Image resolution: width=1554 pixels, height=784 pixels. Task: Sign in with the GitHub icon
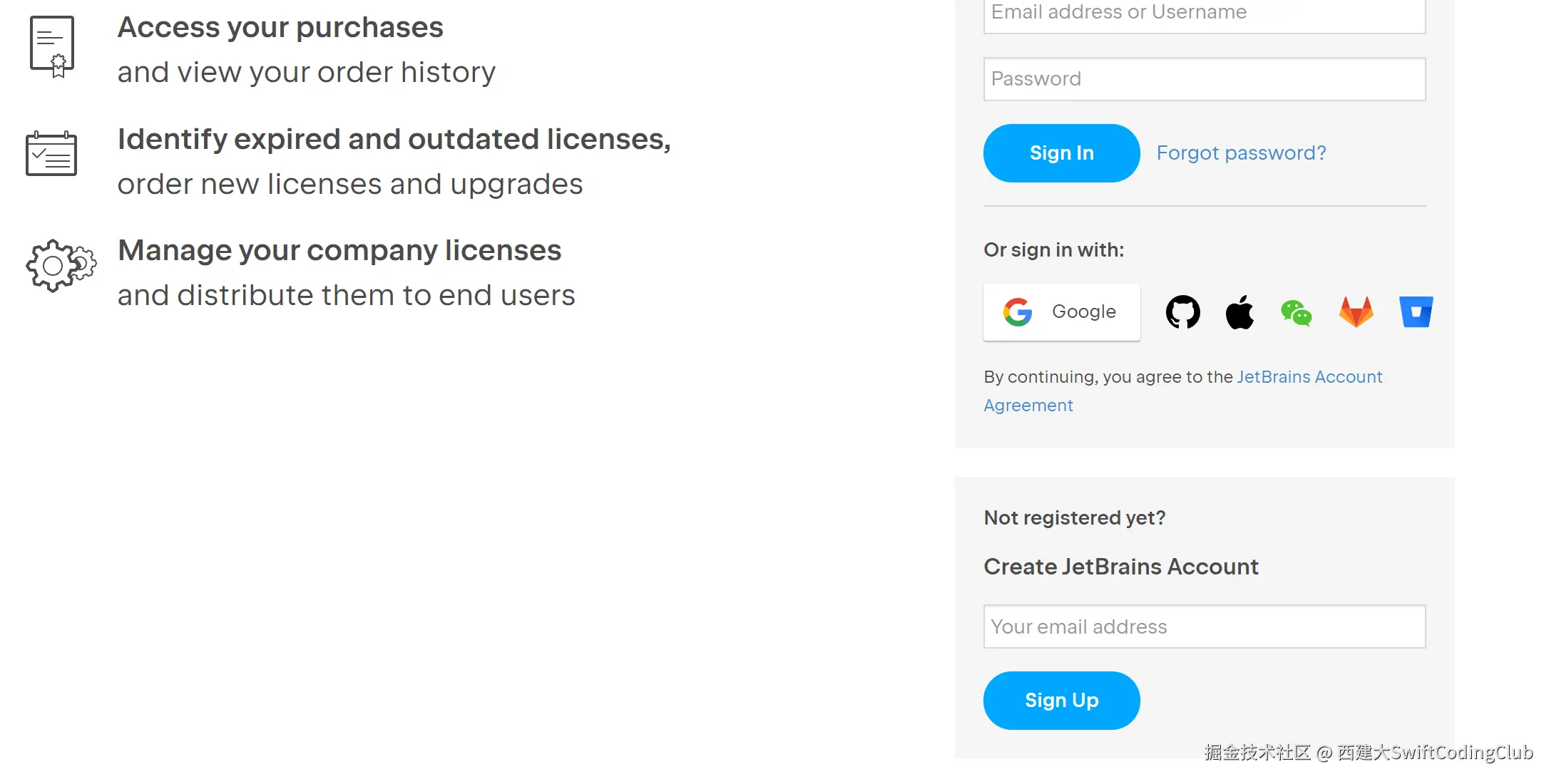pyautogui.click(x=1182, y=312)
